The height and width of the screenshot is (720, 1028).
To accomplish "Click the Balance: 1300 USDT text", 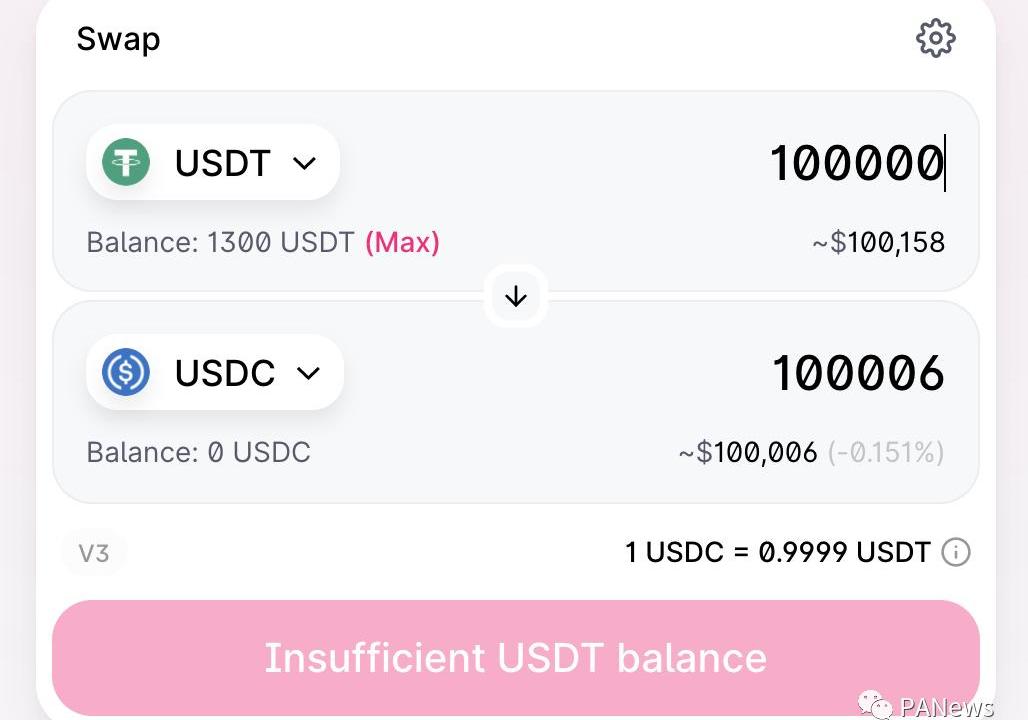I will pos(220,242).
